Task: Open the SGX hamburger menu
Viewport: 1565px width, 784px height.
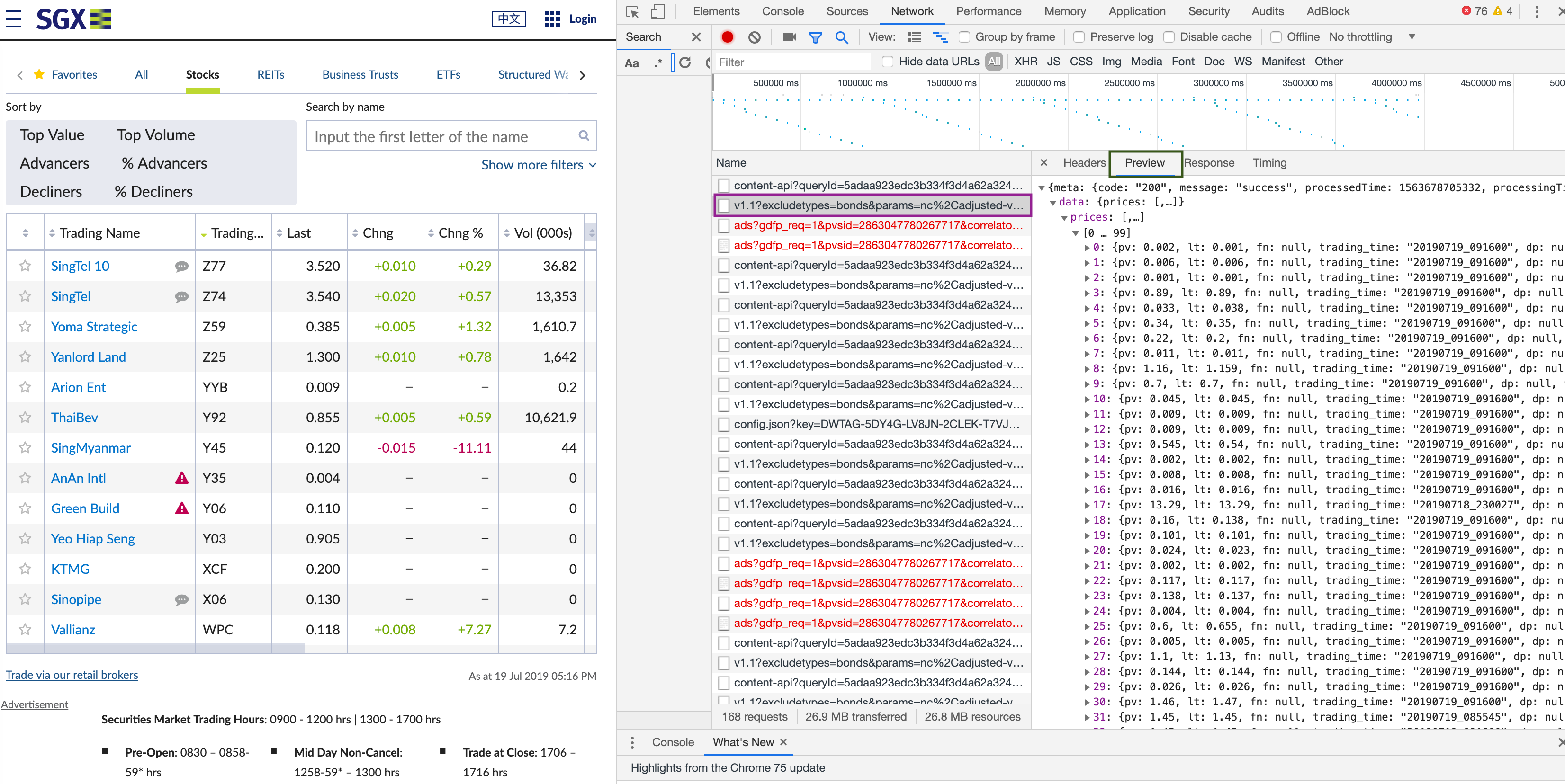Action: 13,19
